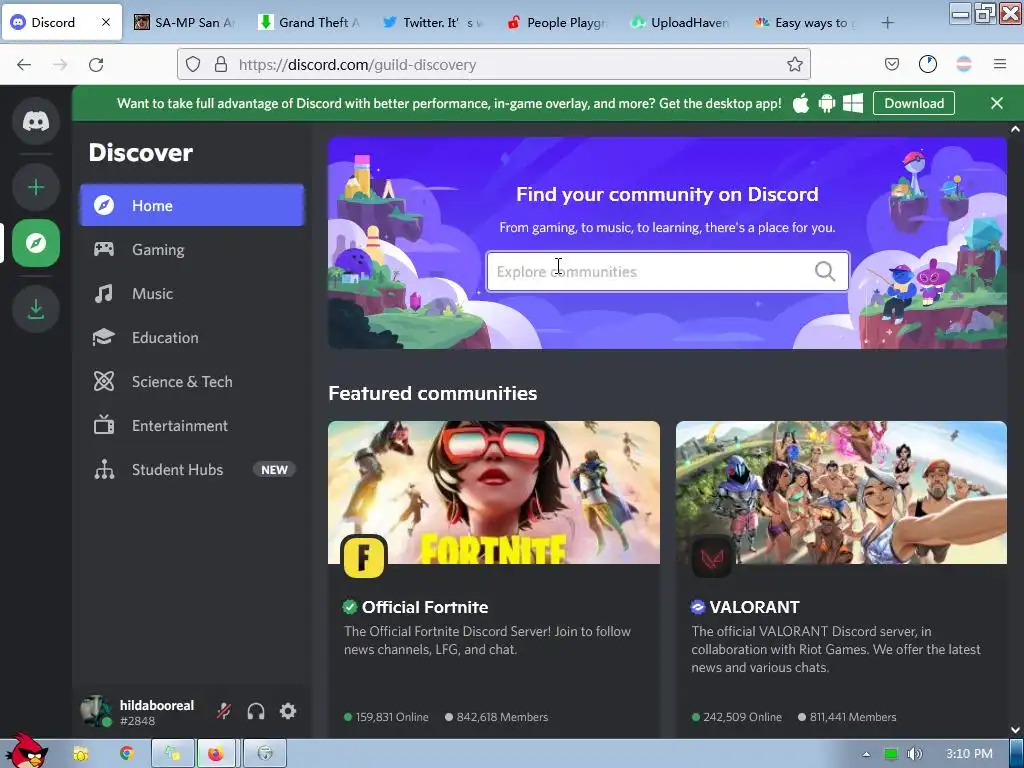
Task: Click the Android platform icon in banner
Action: [827, 103]
